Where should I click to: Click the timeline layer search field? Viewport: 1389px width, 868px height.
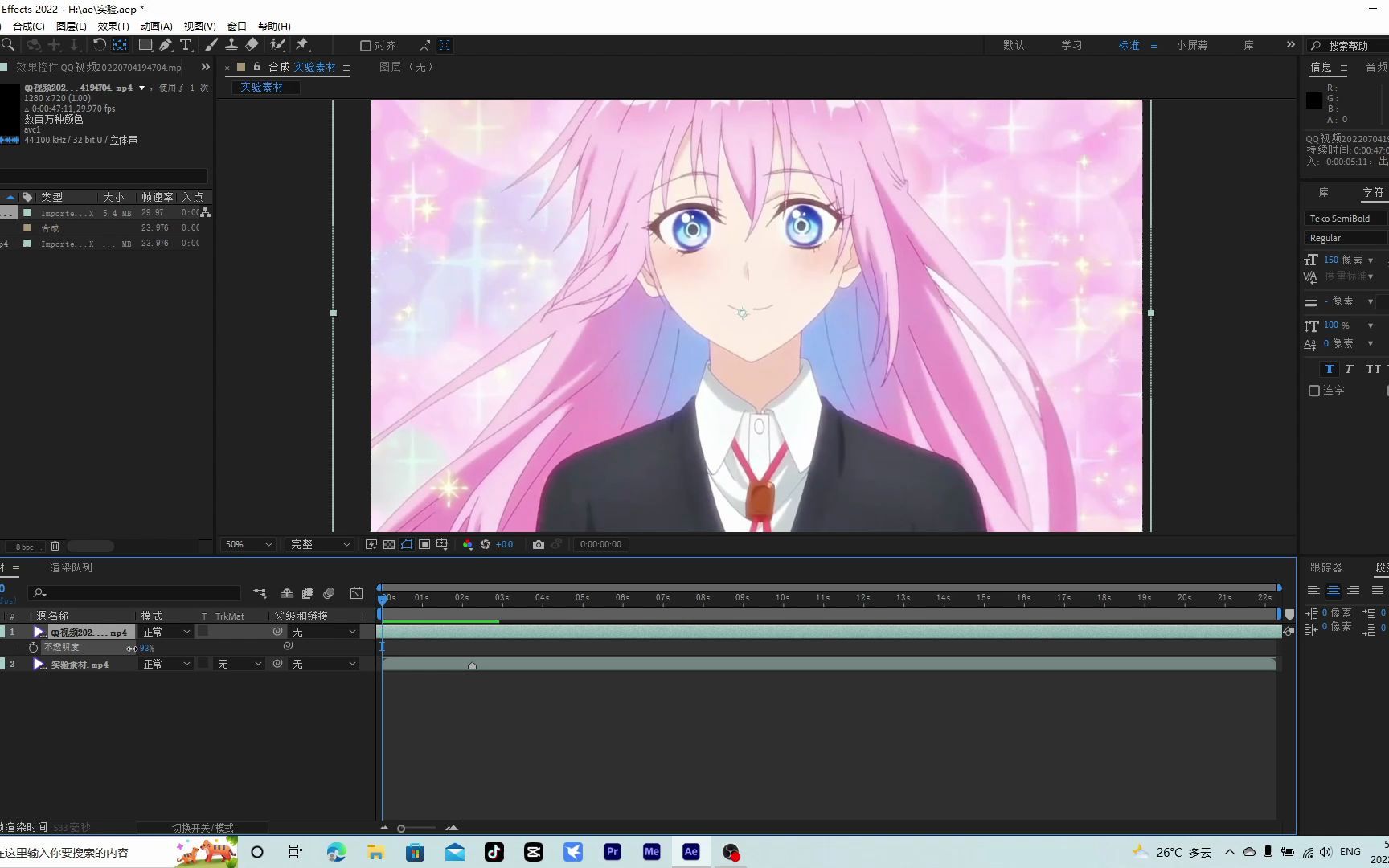[x=134, y=593]
